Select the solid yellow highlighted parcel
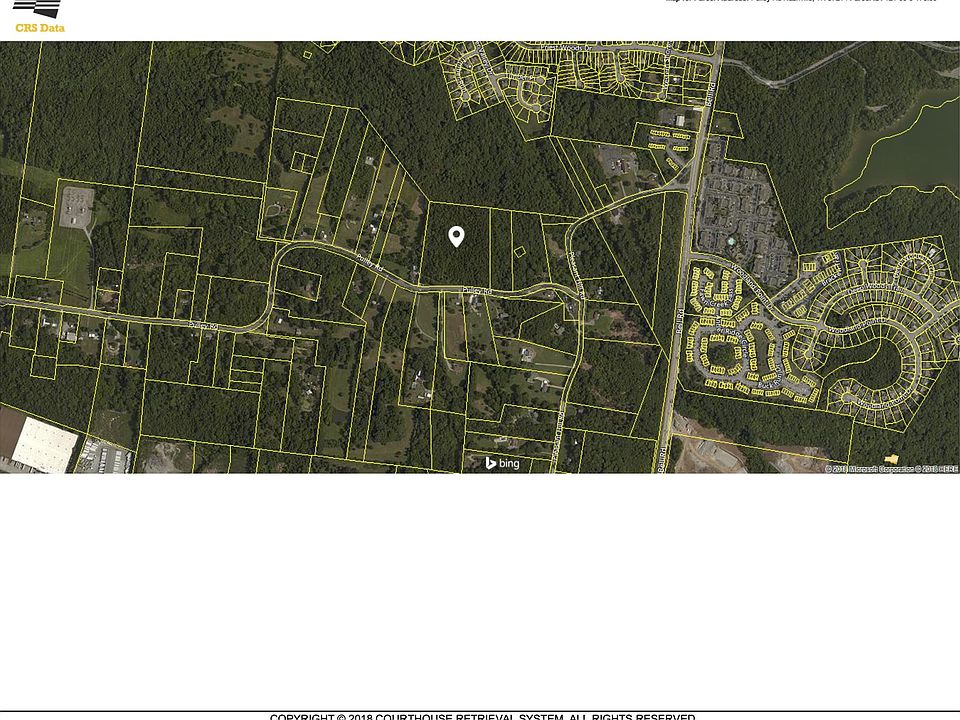Screen dimensions: 960x720 (x=891, y=459)
